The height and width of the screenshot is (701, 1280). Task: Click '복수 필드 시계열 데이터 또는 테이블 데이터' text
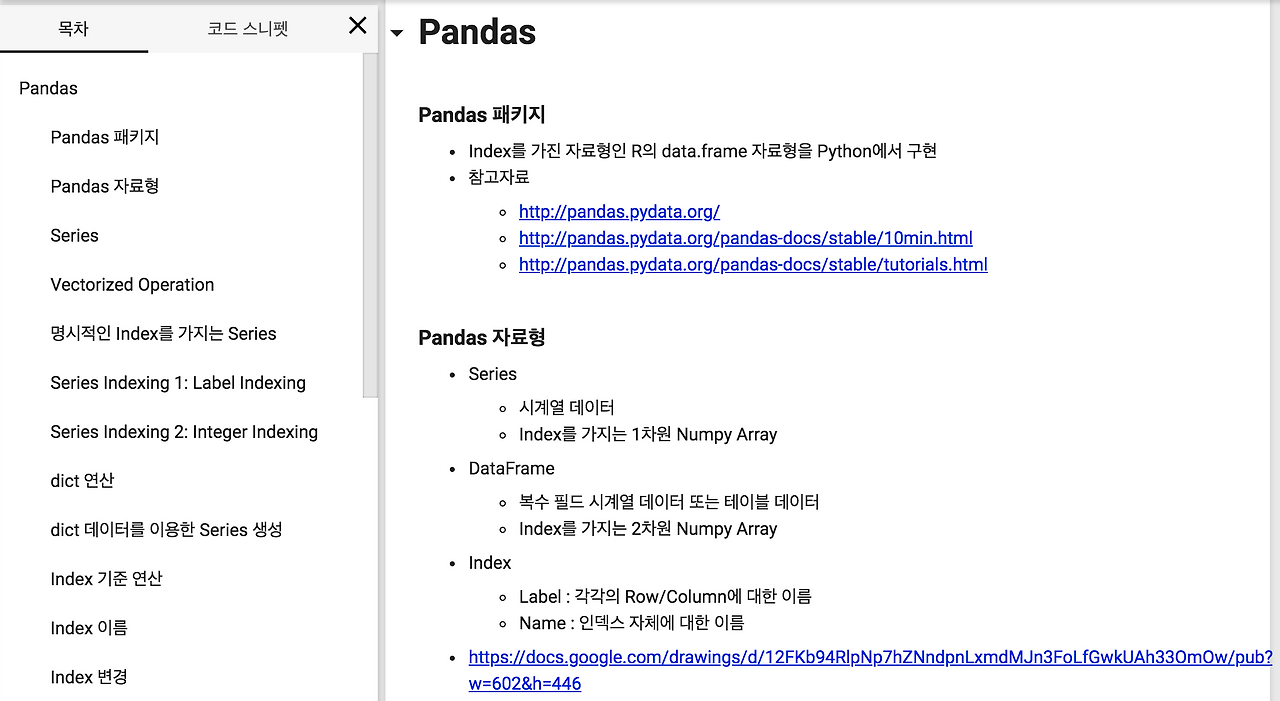669,502
